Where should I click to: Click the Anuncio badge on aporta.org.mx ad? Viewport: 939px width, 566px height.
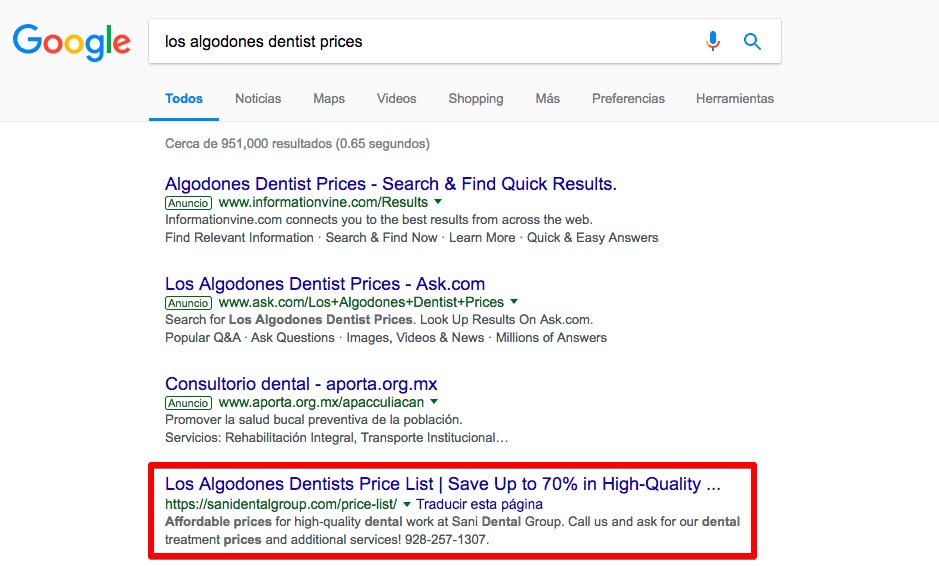pos(188,403)
